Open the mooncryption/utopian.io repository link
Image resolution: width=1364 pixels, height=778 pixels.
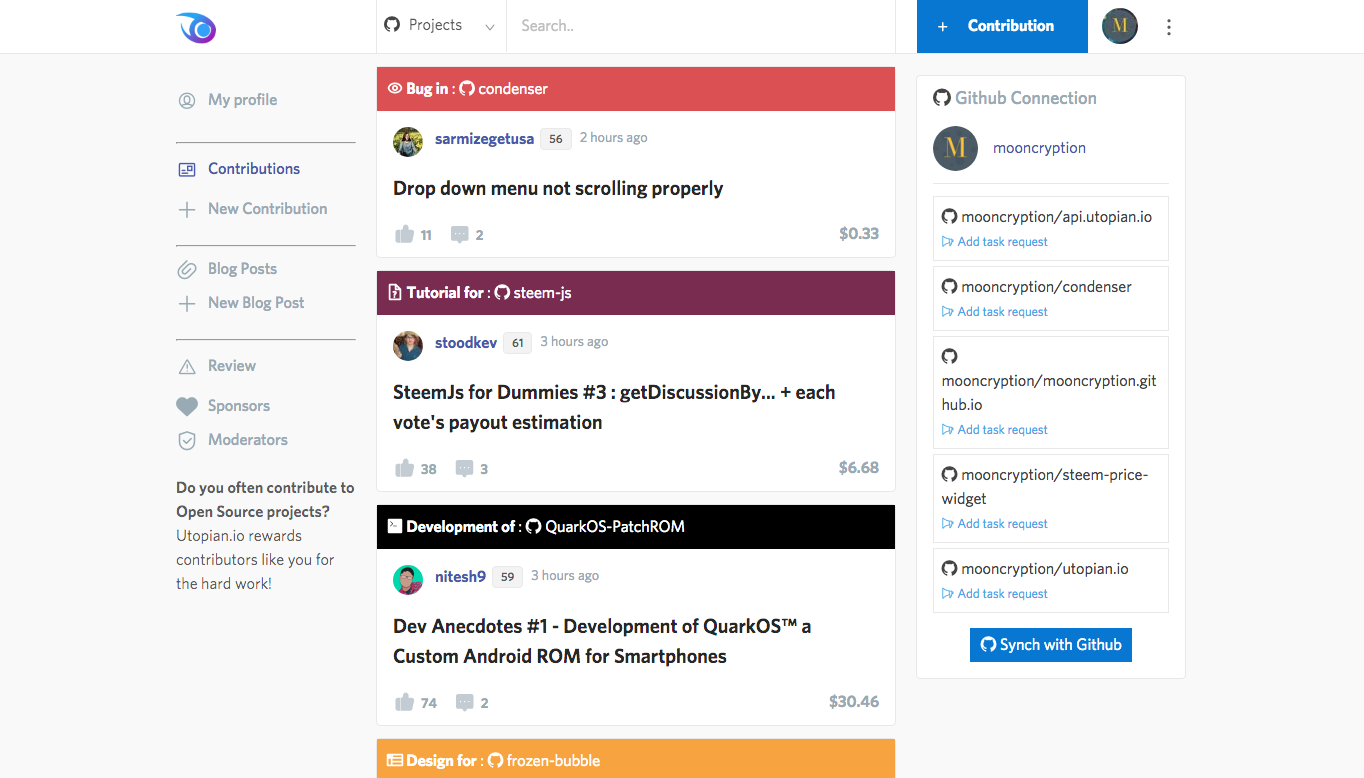tap(1044, 569)
